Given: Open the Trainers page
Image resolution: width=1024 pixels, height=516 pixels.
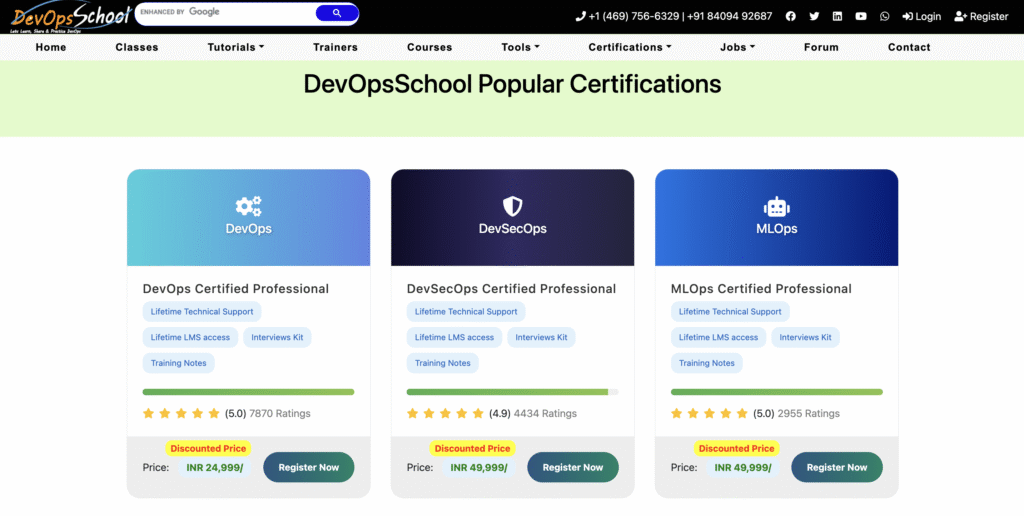Looking at the screenshot, I should [x=335, y=47].
